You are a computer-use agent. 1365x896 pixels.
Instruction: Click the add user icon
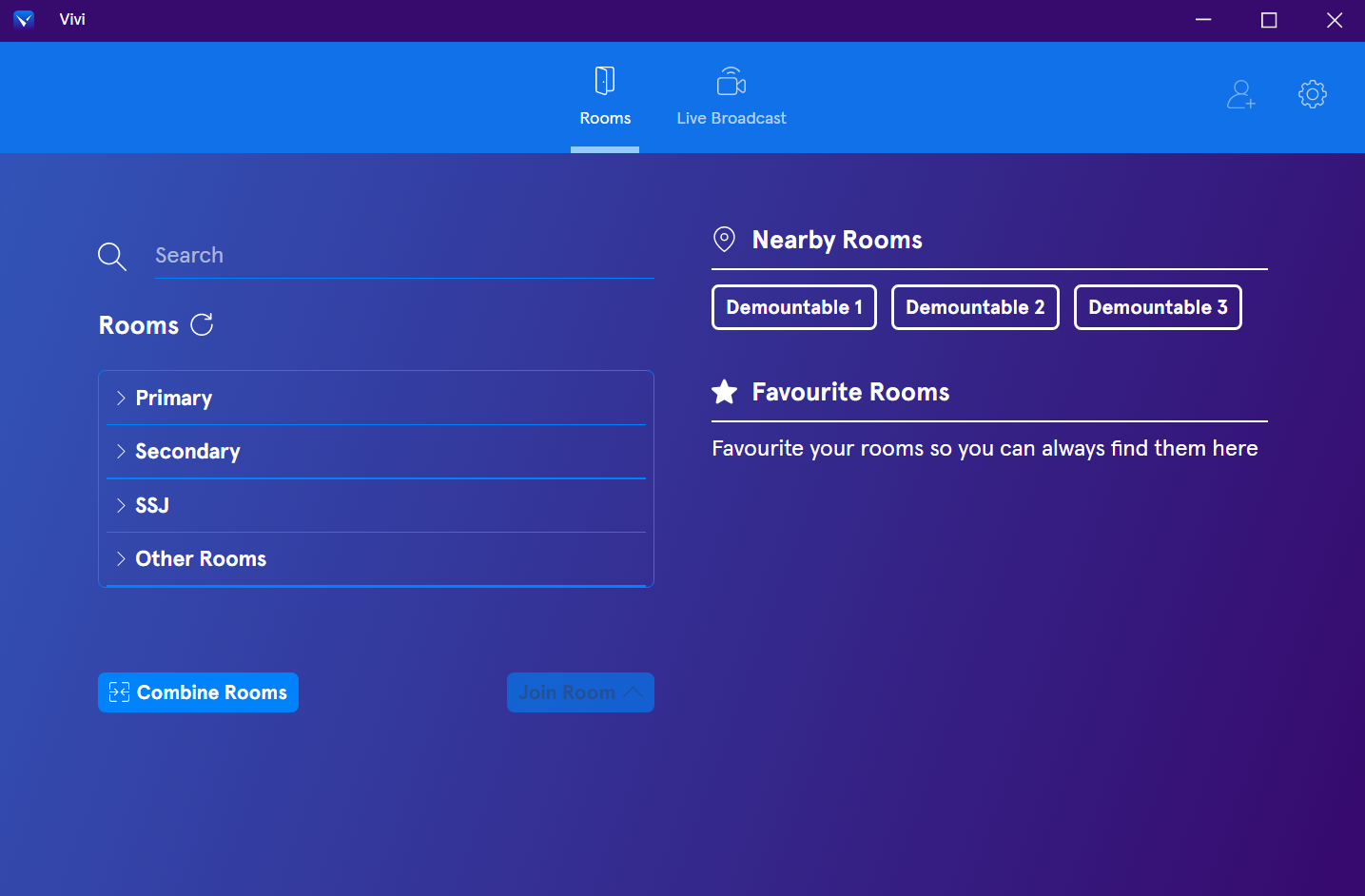(x=1240, y=94)
